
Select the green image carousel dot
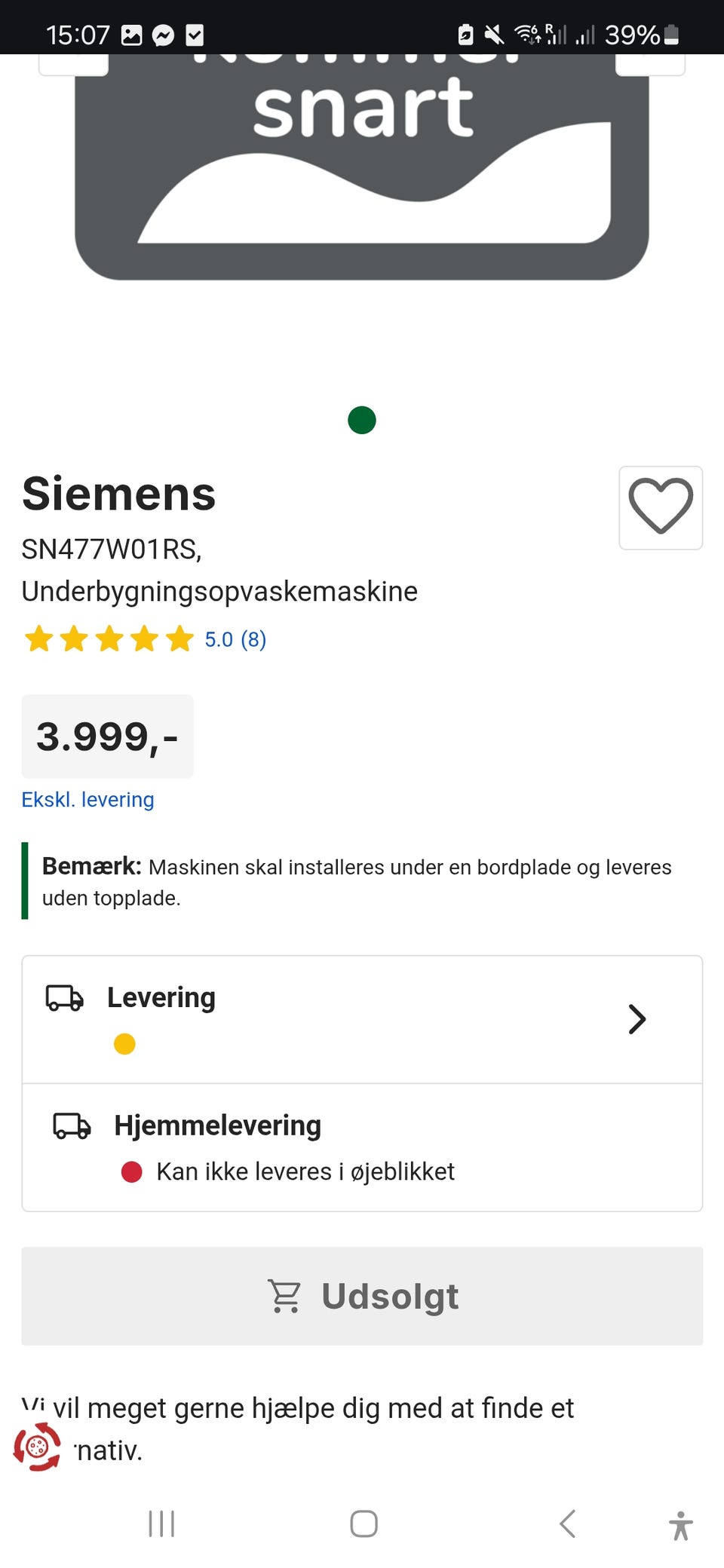point(362,420)
